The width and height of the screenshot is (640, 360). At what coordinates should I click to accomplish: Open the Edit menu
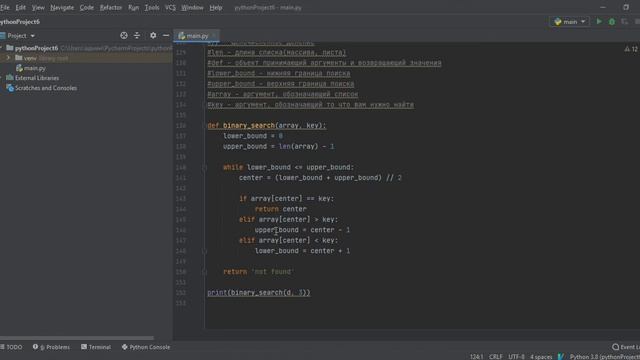pyautogui.click(x=20, y=7)
